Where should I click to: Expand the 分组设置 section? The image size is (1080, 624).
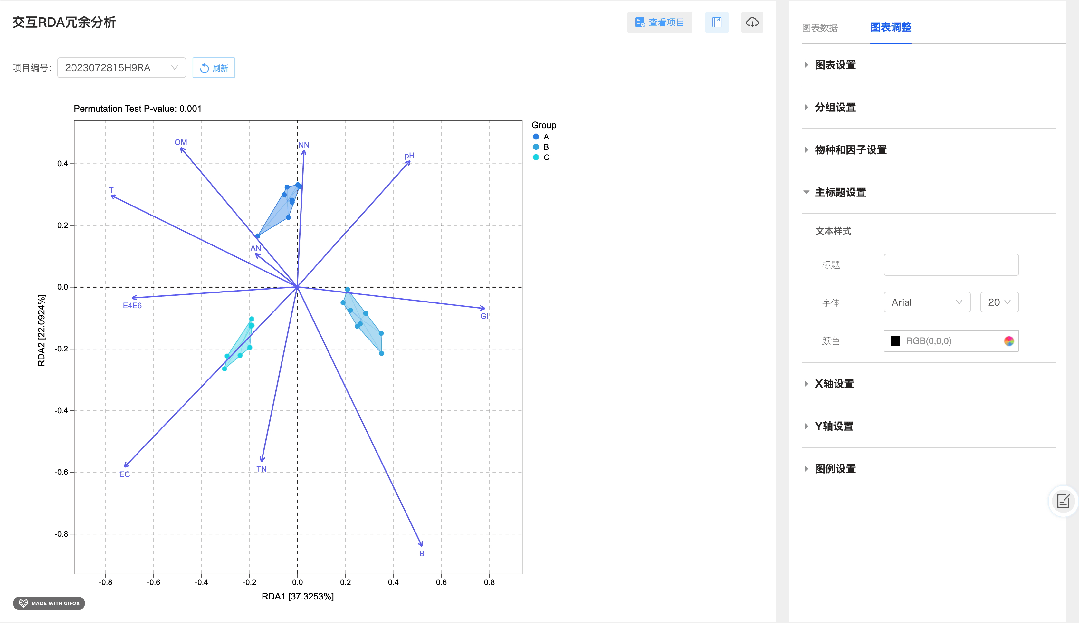[835, 107]
